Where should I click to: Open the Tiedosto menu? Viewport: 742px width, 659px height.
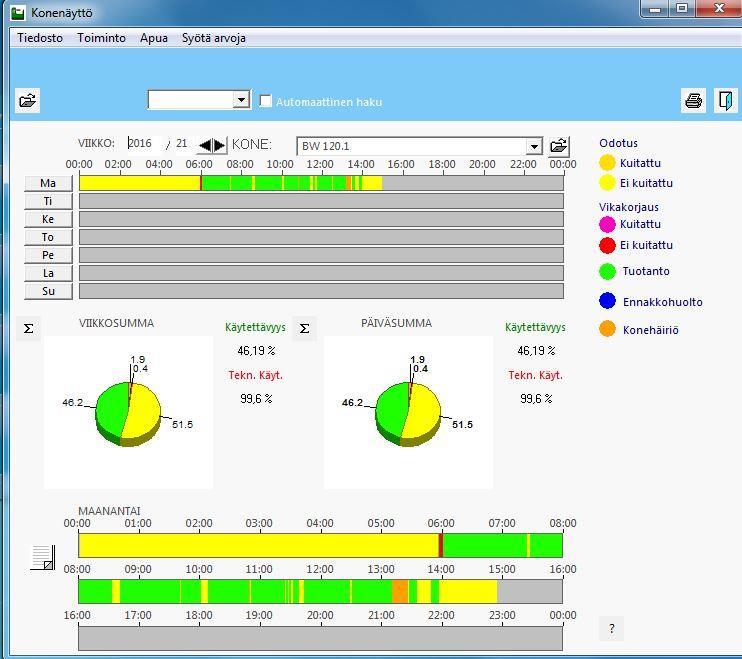[40, 38]
